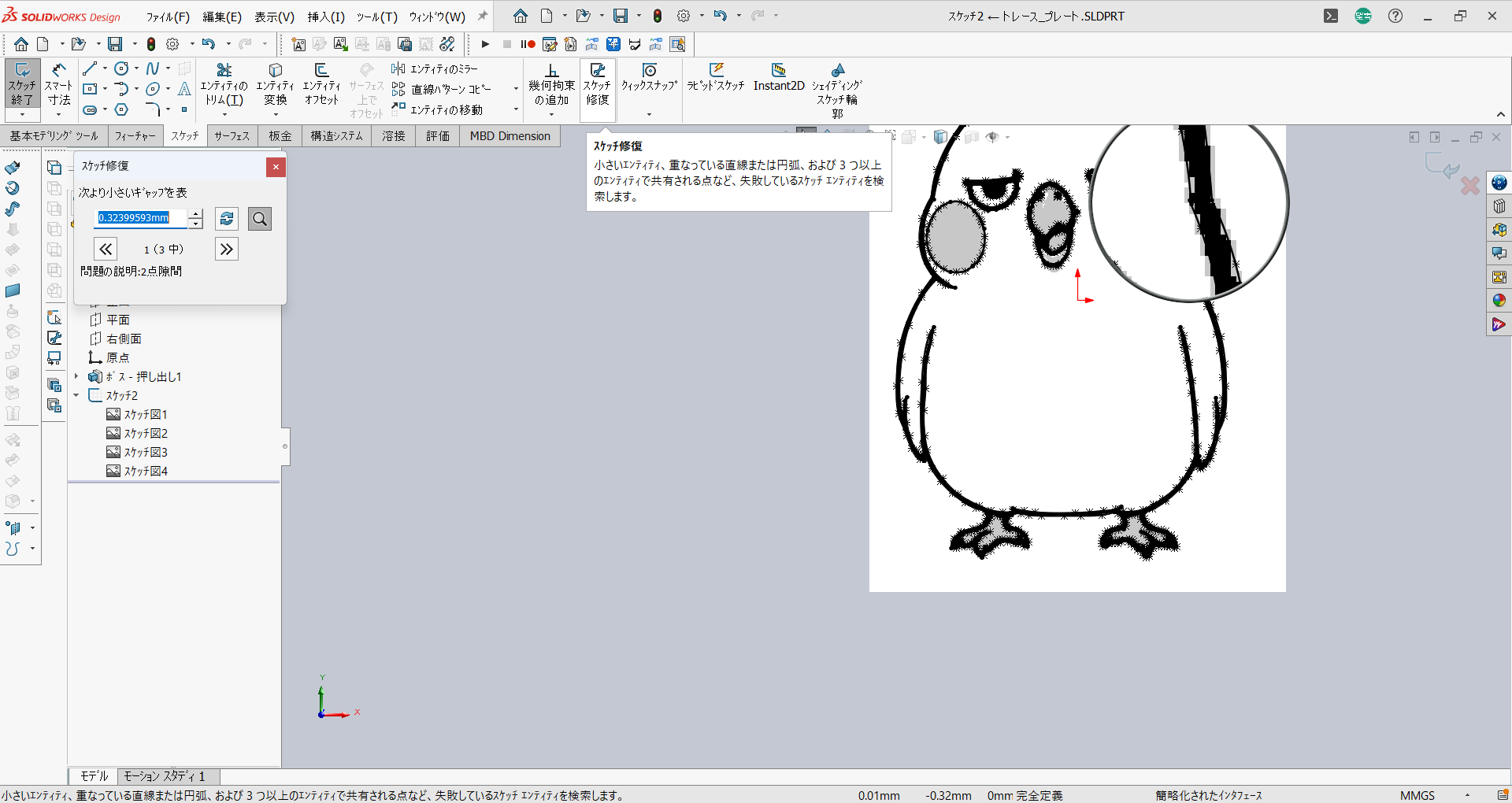Screen dimensions: 1512x803
Task: Pick the Polygon sketch tool
Action: 121,109
